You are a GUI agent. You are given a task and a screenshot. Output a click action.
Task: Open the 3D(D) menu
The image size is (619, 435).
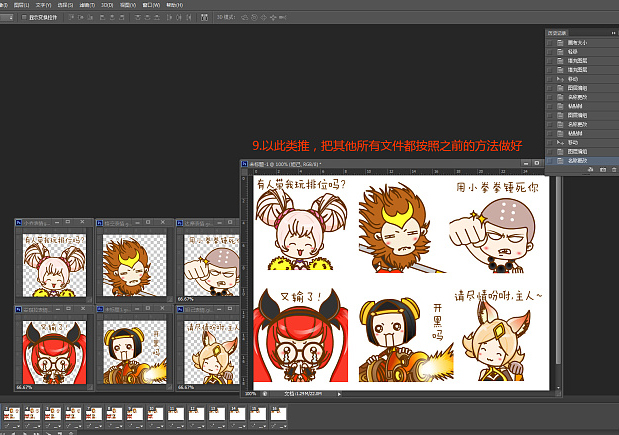107,5
